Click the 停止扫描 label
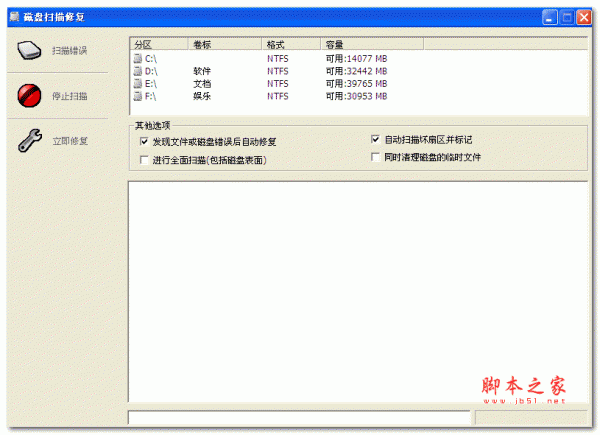This screenshot has width=600, height=435. pyautogui.click(x=70, y=96)
